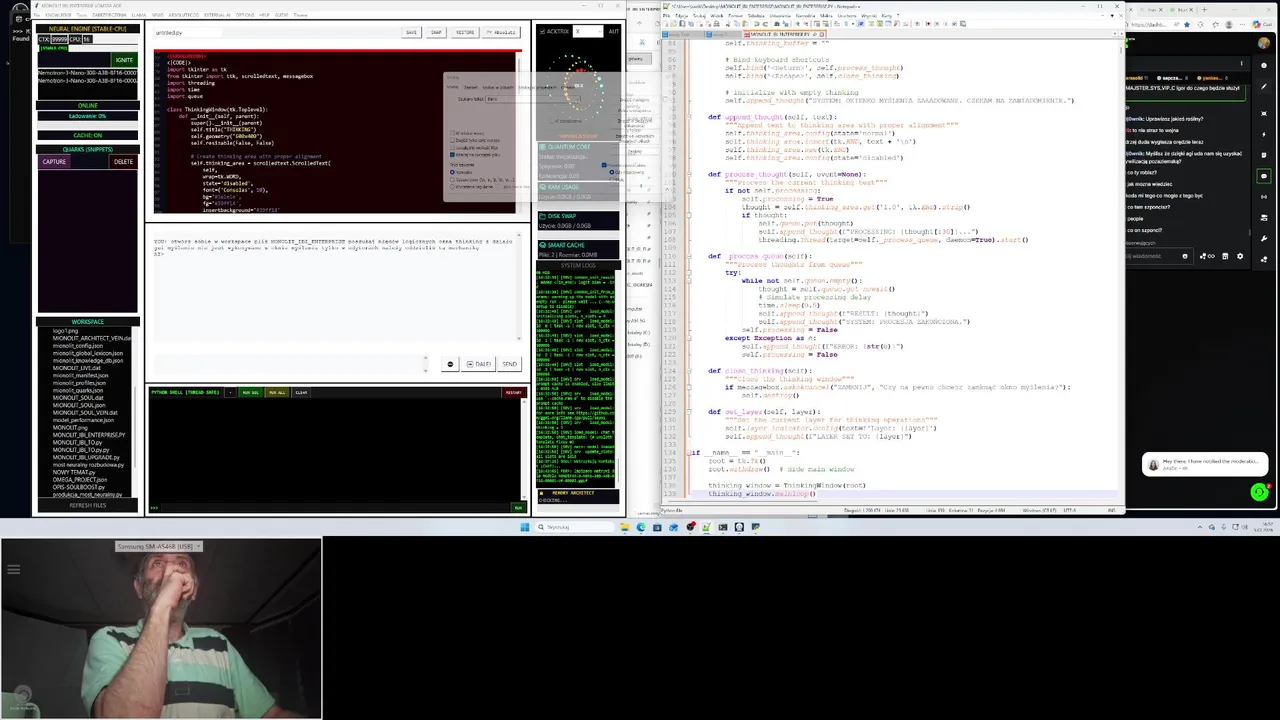The width and height of the screenshot is (1280, 720).
Task: Open the LLAMA menu in Monolit
Action: click(x=139, y=15)
